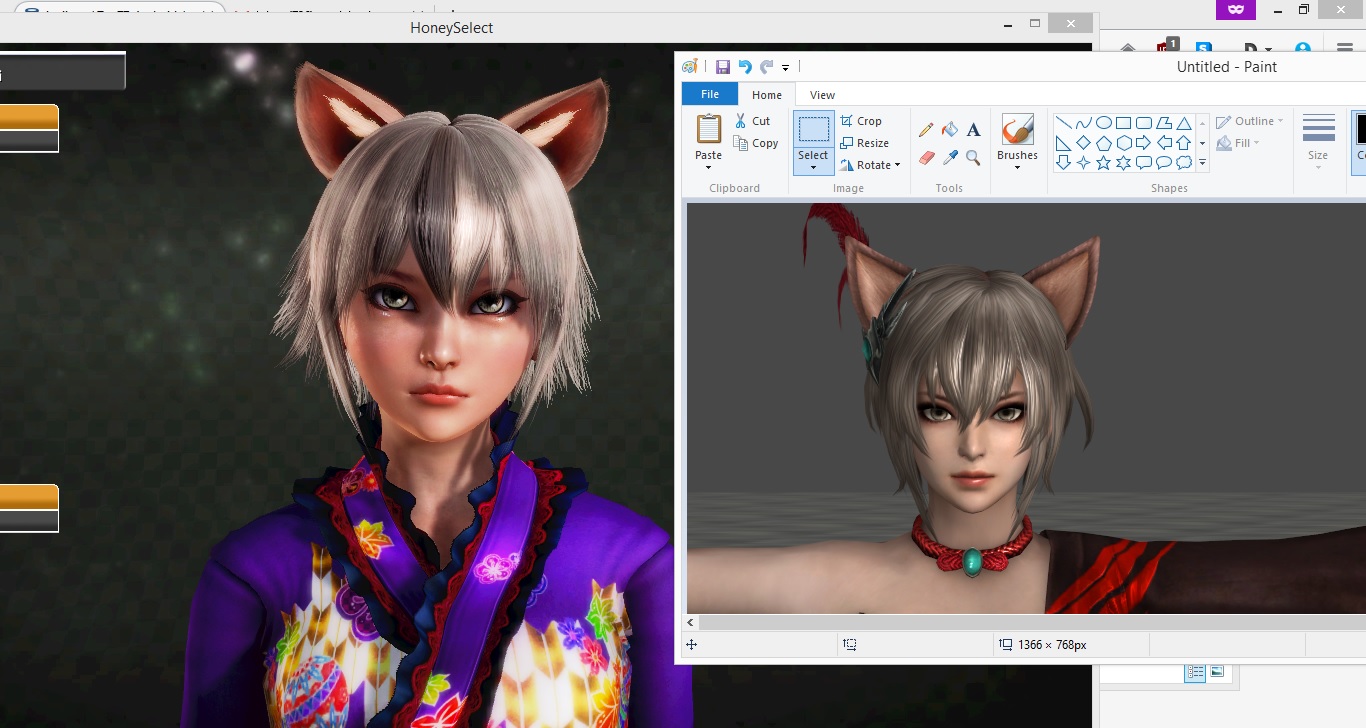The height and width of the screenshot is (728, 1366).
Task: Click Cut in the Clipboard group
Action: click(x=752, y=121)
